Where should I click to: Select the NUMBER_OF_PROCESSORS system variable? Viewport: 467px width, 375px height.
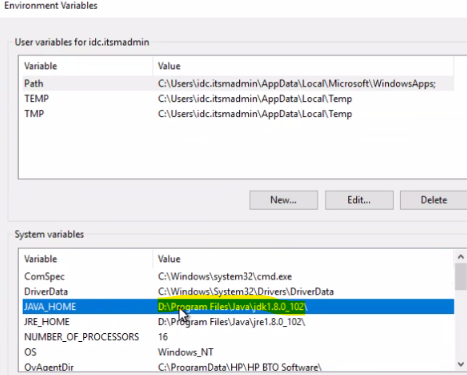238,337
